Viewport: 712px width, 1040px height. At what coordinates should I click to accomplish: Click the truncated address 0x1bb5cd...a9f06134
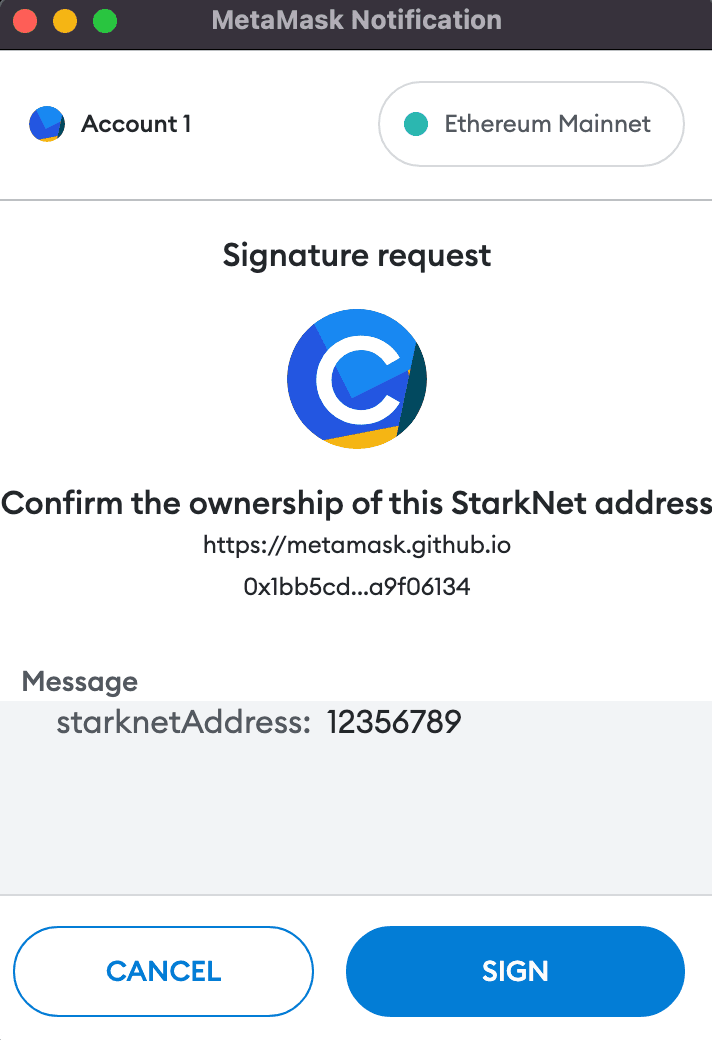point(357,587)
